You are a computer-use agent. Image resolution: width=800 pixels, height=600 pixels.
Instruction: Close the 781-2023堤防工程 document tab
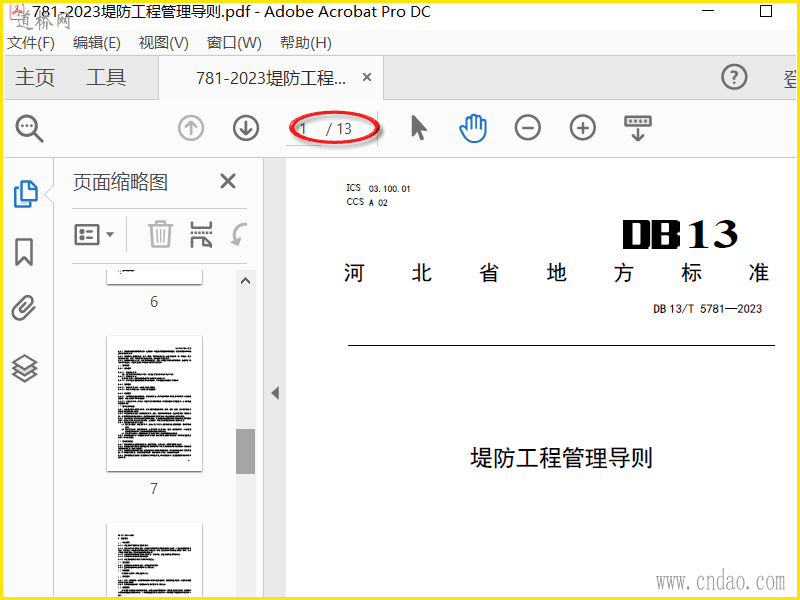[367, 78]
